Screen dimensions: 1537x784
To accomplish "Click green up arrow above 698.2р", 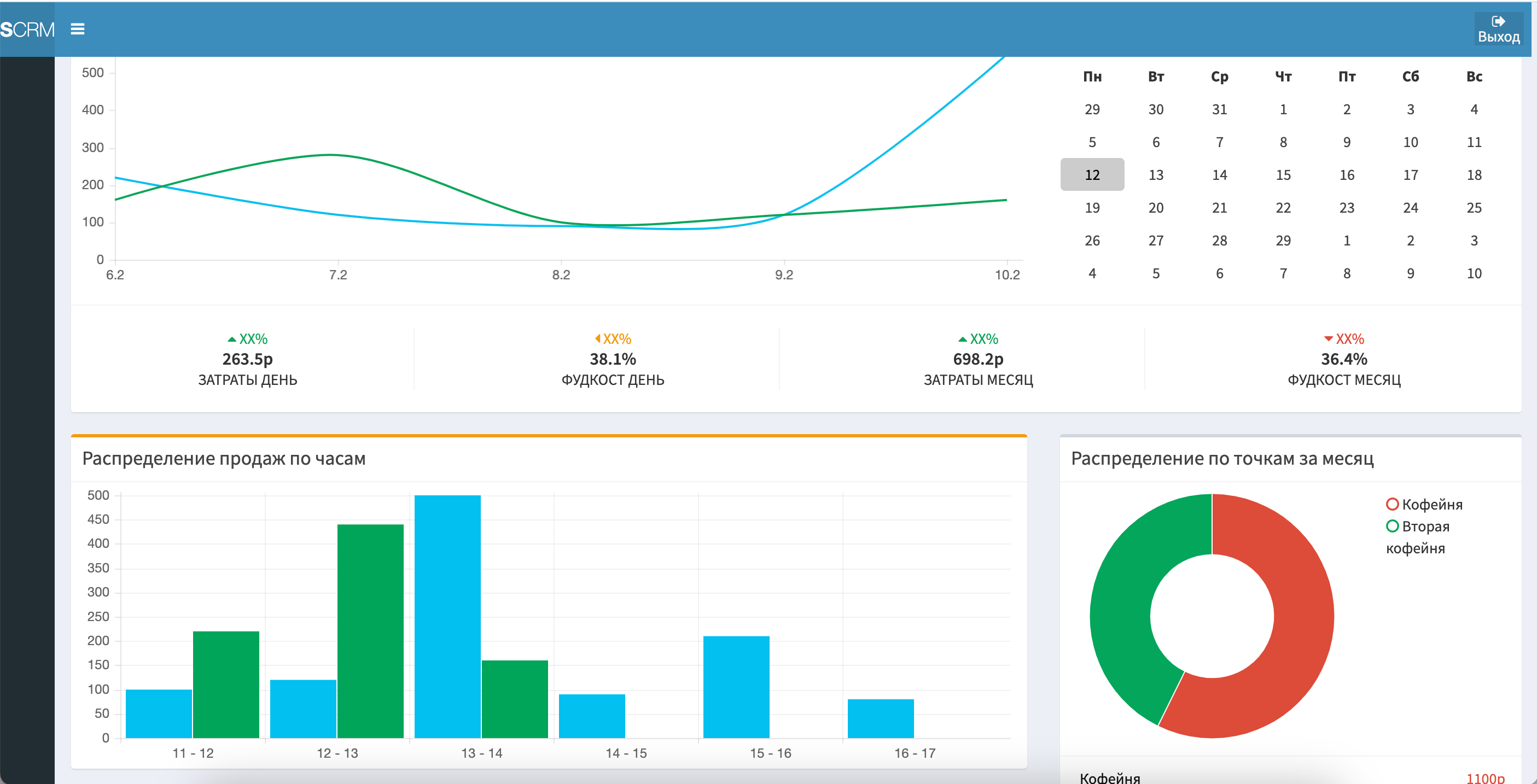I will tap(963, 339).
